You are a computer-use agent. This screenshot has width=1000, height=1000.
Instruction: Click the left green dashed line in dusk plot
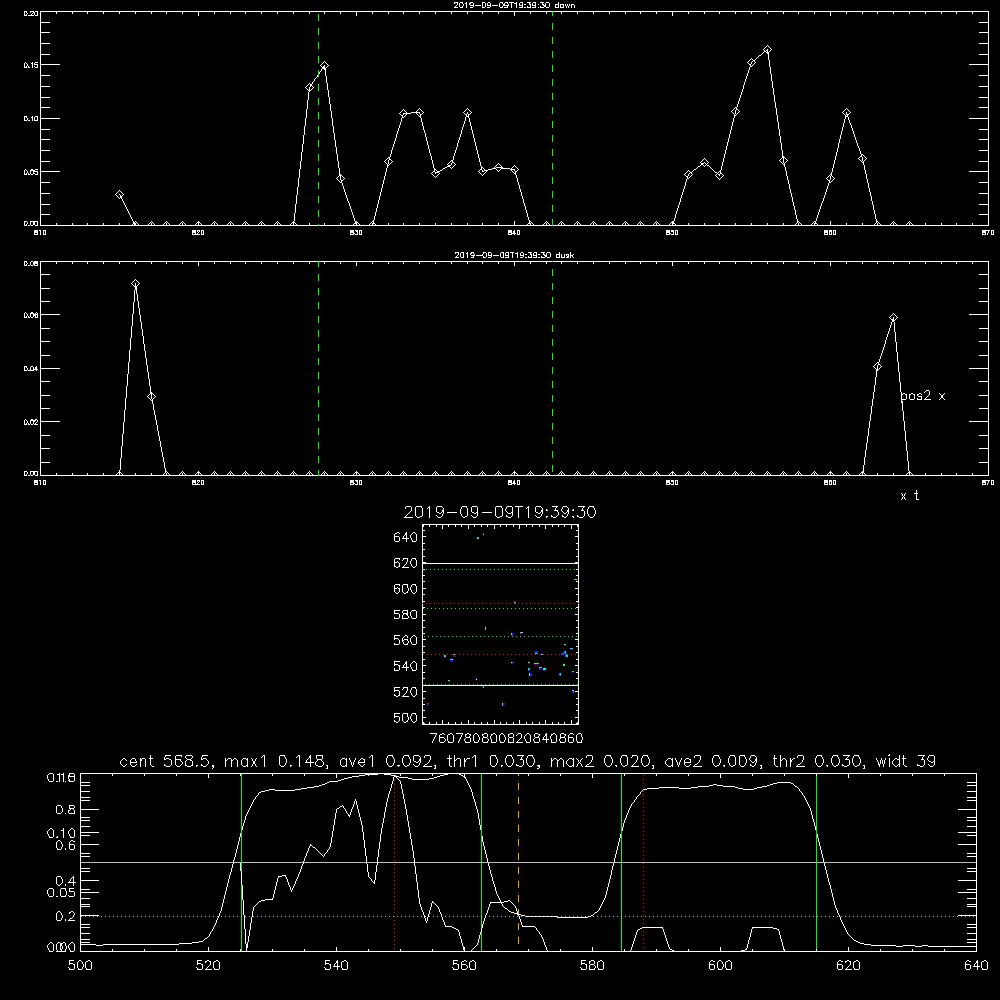click(318, 368)
